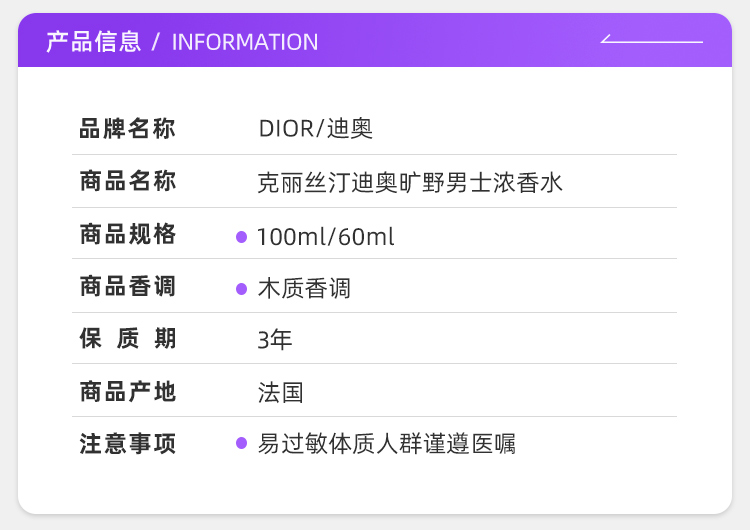Click the 易过敏体质人群谨遵医嘱 notice text
Viewport: 750px width, 530px height.
pos(386,444)
